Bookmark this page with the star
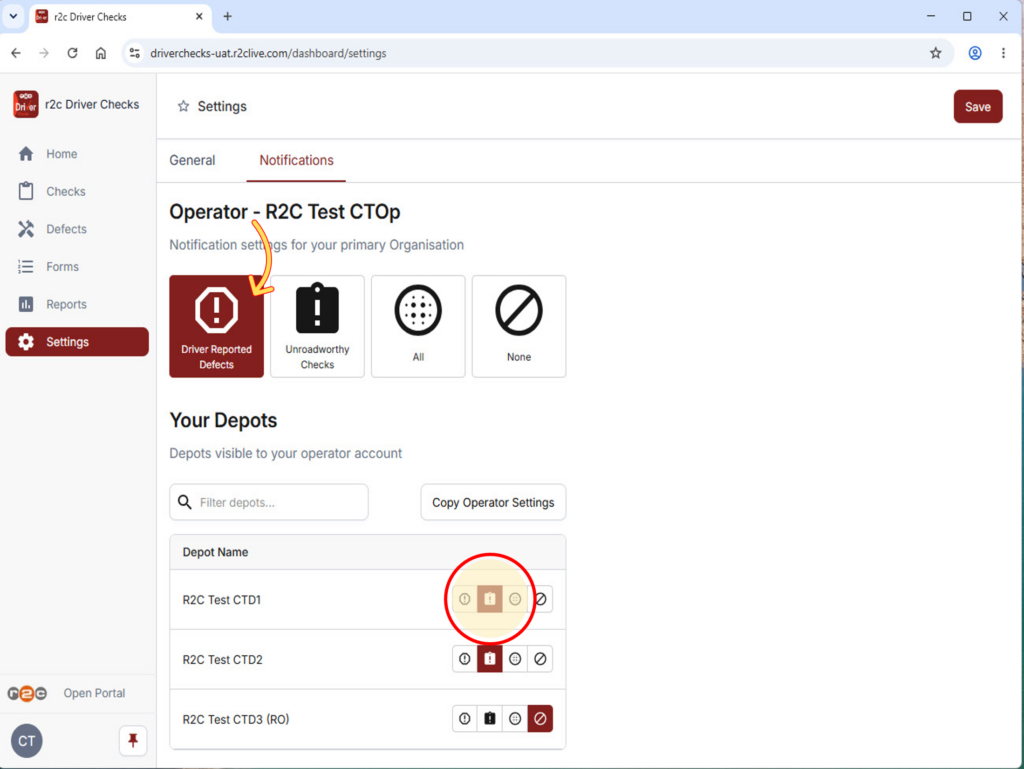1024x769 pixels. click(x=936, y=53)
